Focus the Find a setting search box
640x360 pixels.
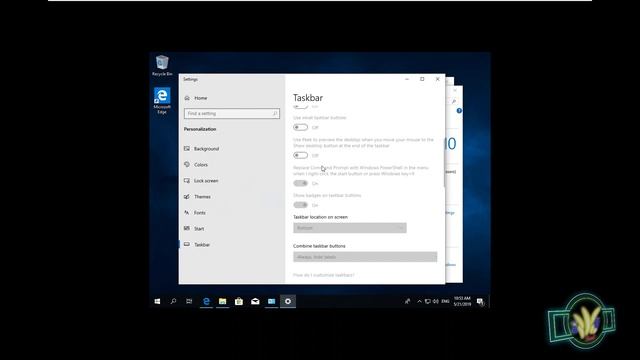point(232,113)
